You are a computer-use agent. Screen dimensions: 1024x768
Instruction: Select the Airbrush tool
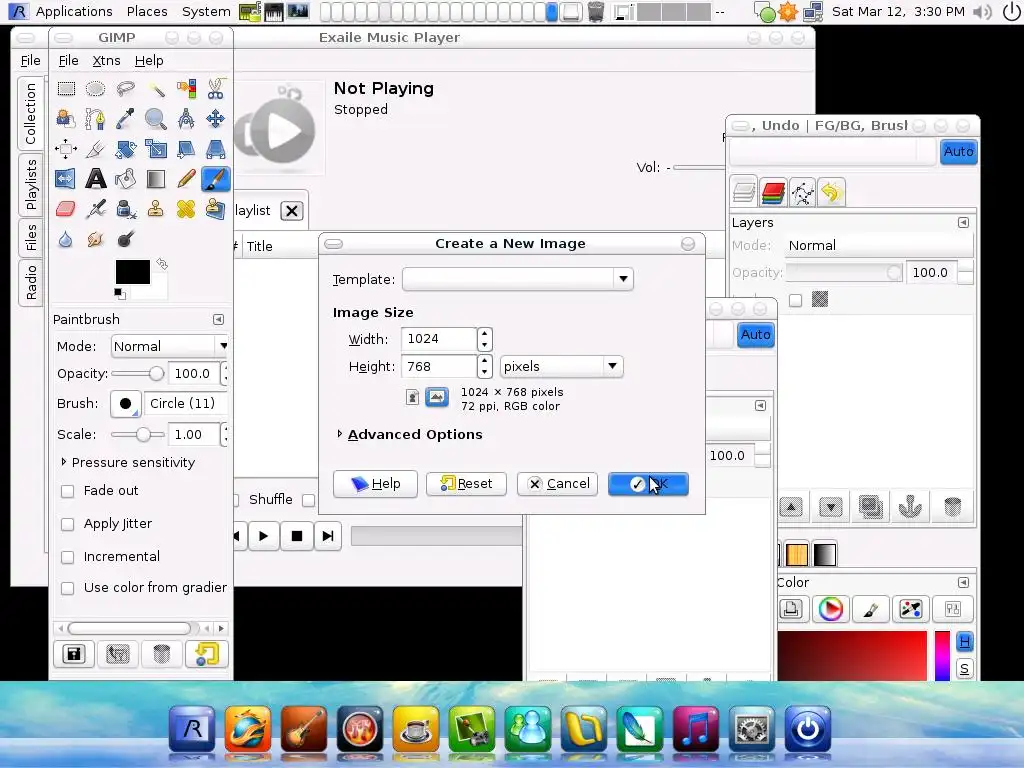pos(95,209)
